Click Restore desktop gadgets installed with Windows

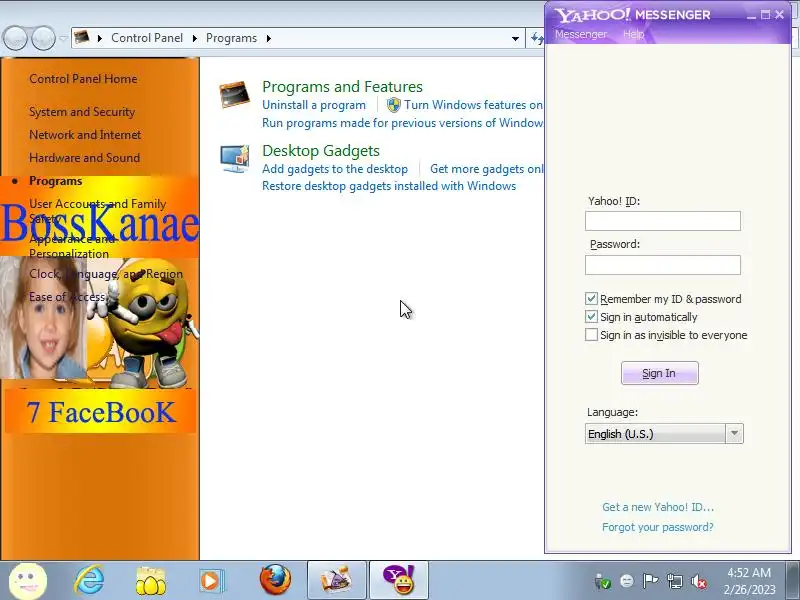point(389,186)
